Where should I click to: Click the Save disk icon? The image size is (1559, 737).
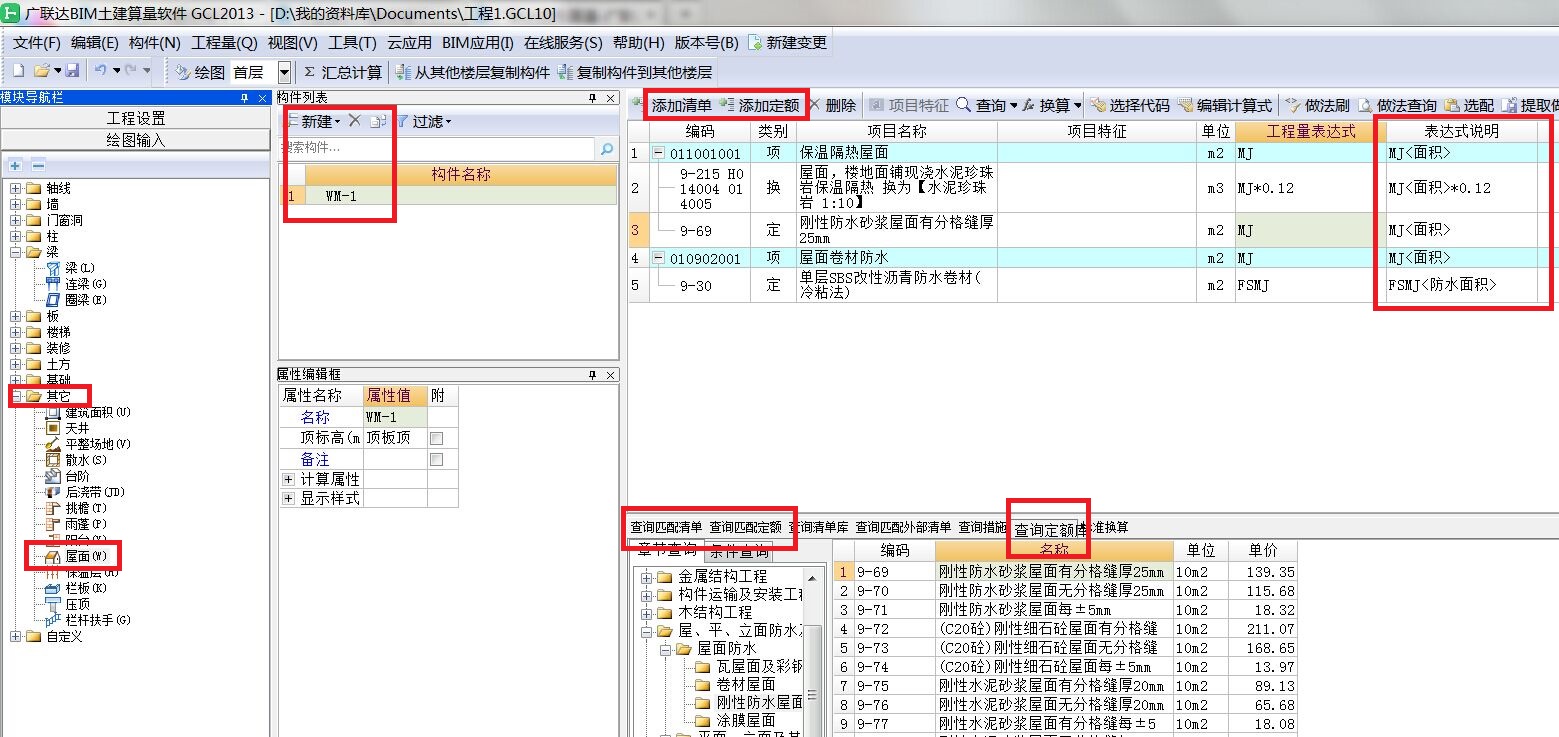[x=72, y=71]
